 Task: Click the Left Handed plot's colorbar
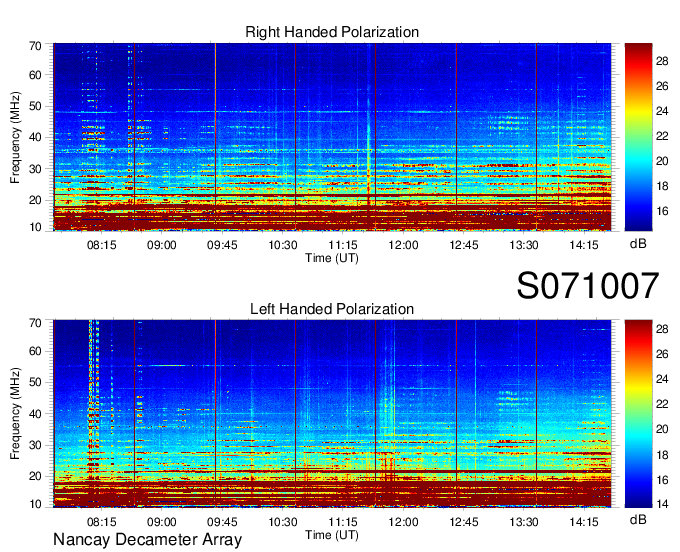pos(638,414)
